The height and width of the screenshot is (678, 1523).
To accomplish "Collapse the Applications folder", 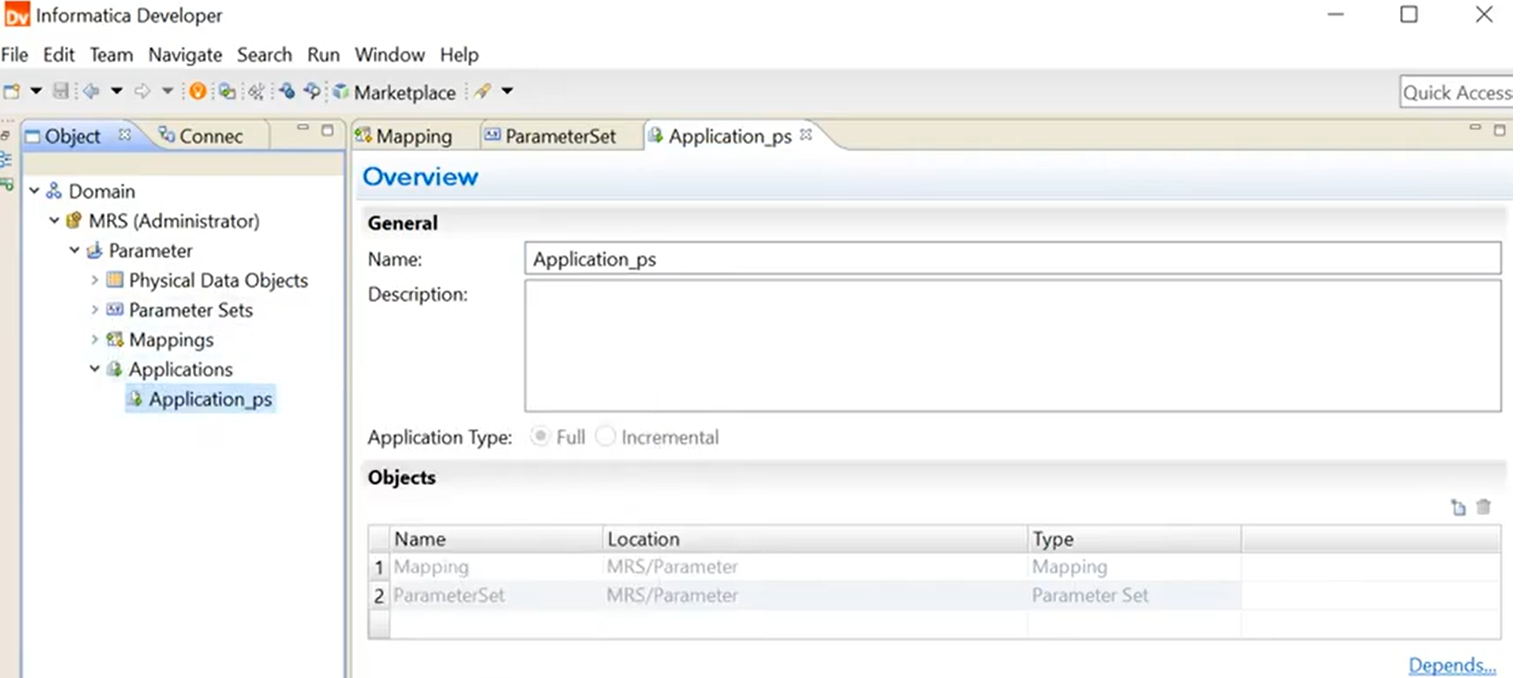I will tap(95, 369).
